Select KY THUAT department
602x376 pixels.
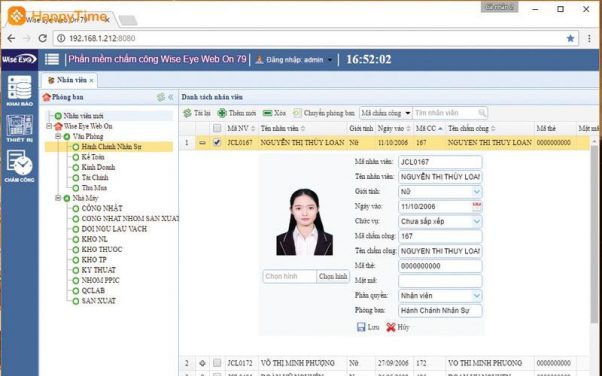pyautogui.click(x=98, y=270)
